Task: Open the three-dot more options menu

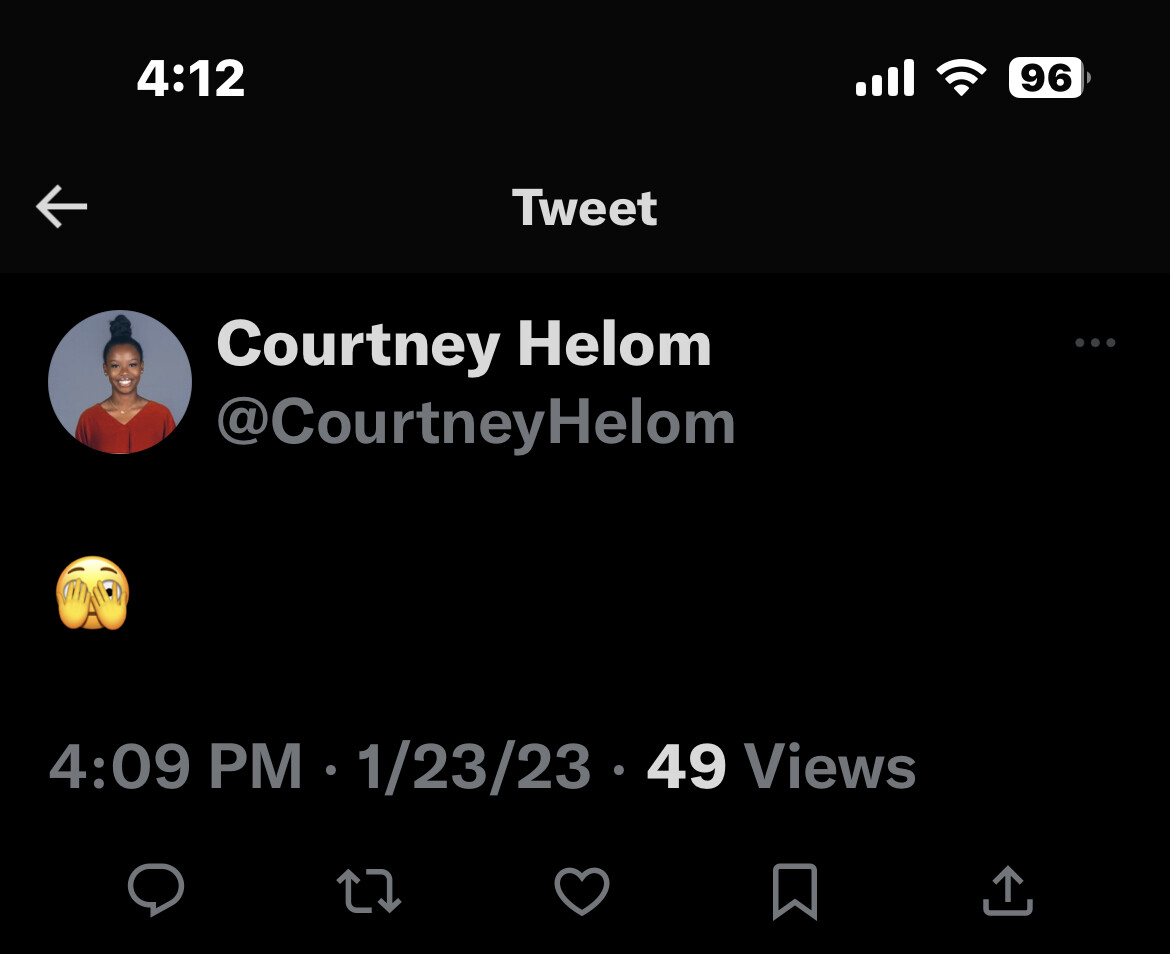Action: tap(1095, 343)
